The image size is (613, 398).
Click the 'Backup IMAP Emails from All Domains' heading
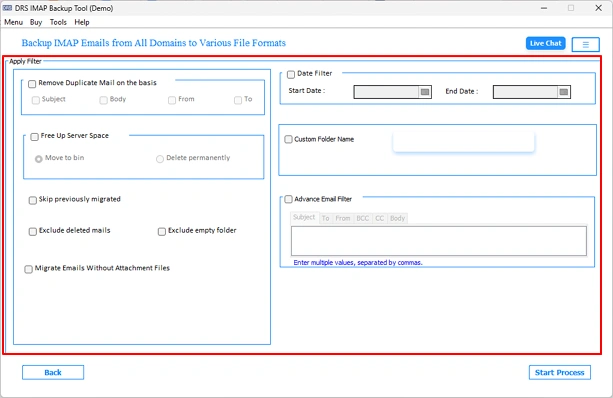(153, 43)
